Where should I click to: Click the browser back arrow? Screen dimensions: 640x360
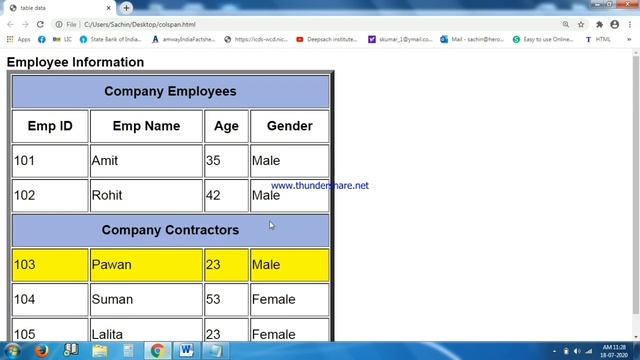coord(10,24)
